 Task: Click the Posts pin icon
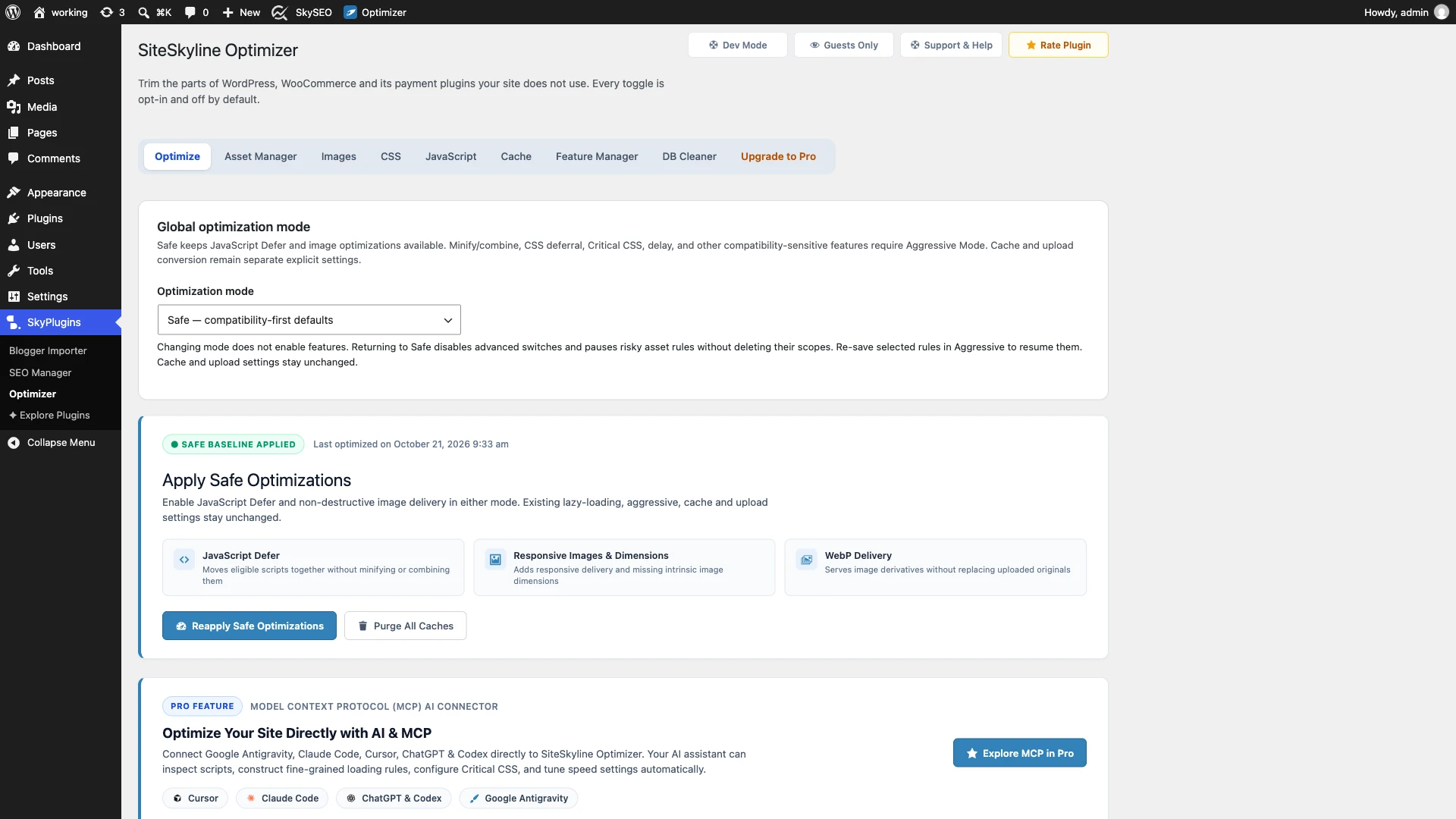14,80
